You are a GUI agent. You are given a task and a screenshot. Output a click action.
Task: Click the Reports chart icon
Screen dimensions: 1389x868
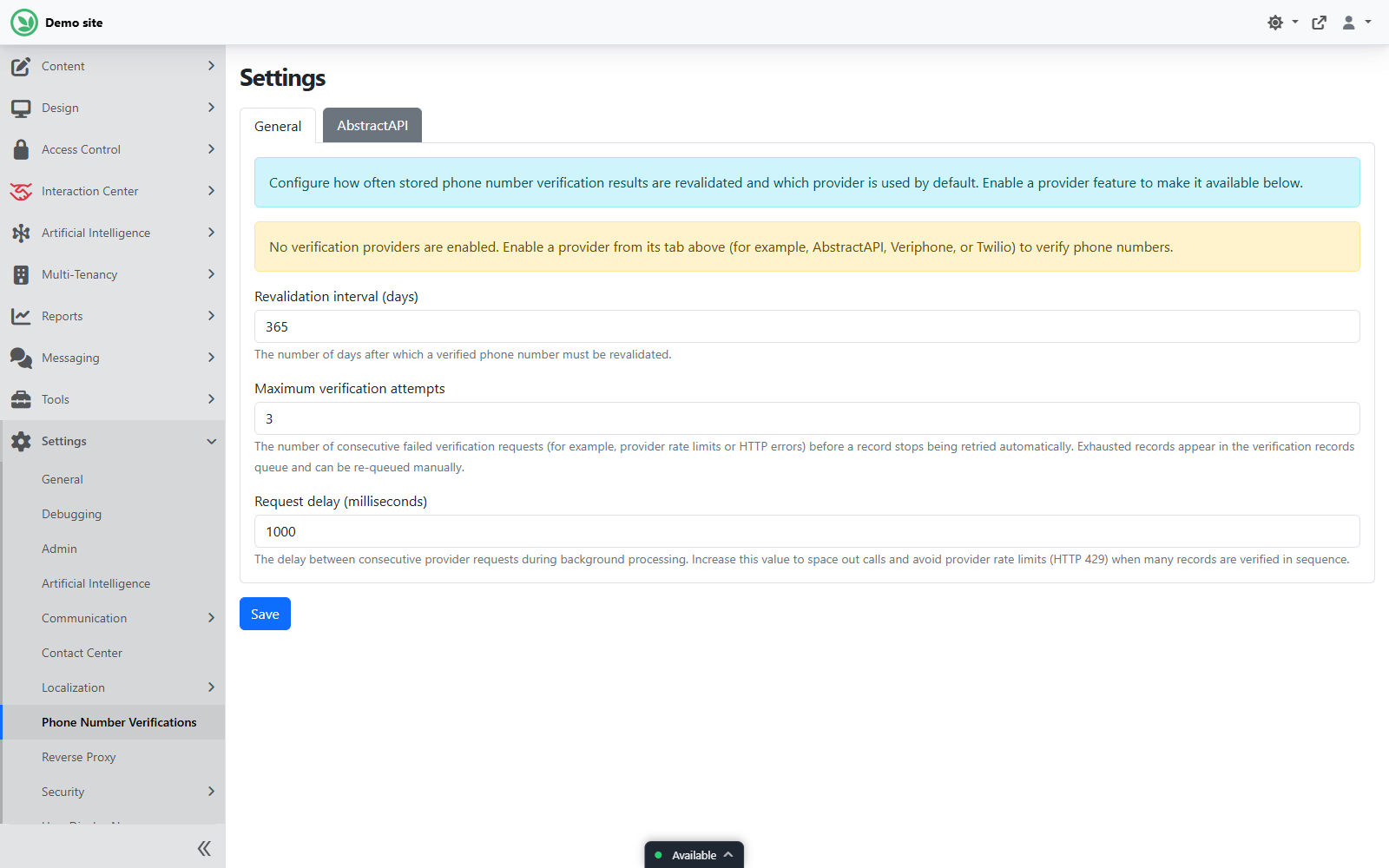(21, 316)
